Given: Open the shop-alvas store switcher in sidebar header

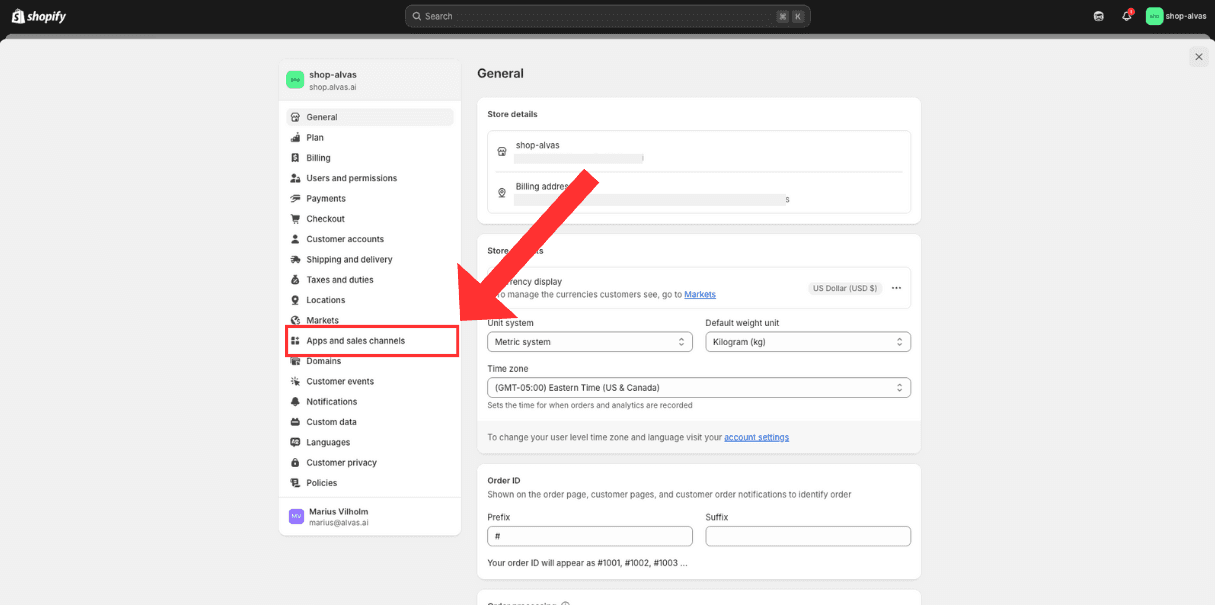Looking at the screenshot, I should point(370,80).
